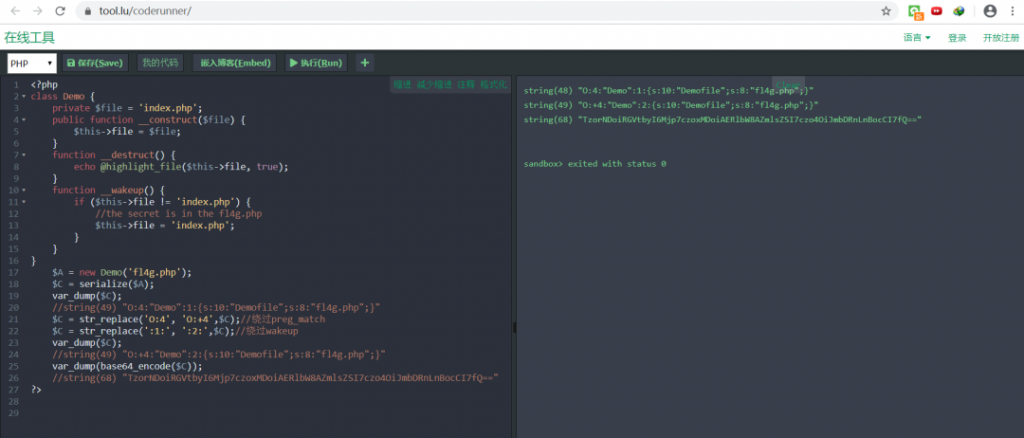Click the comment 'the secret is in the fl4g.php'
This screenshot has width=1024, height=438.
[179, 213]
